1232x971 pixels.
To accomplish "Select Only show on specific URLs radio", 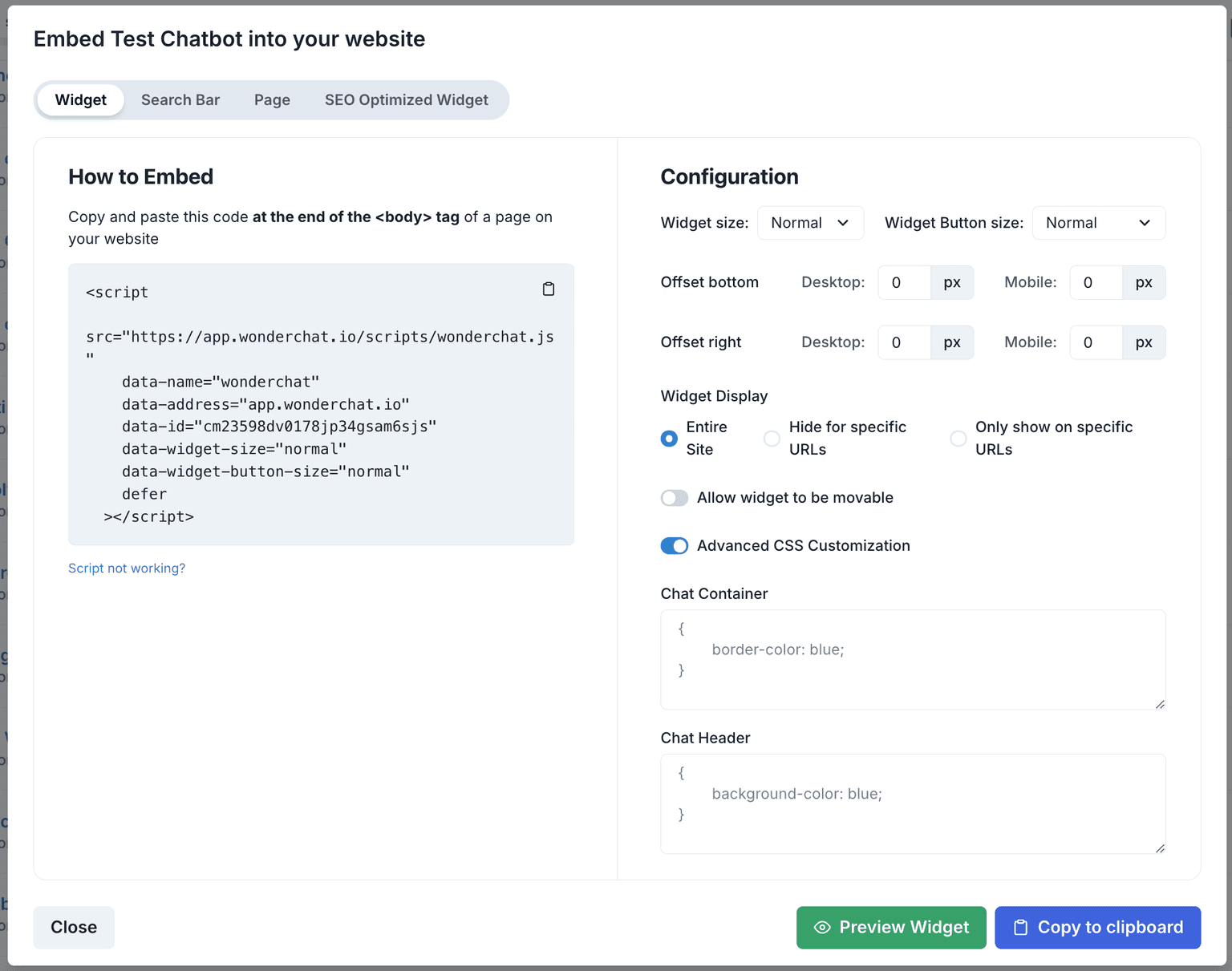I will (958, 439).
